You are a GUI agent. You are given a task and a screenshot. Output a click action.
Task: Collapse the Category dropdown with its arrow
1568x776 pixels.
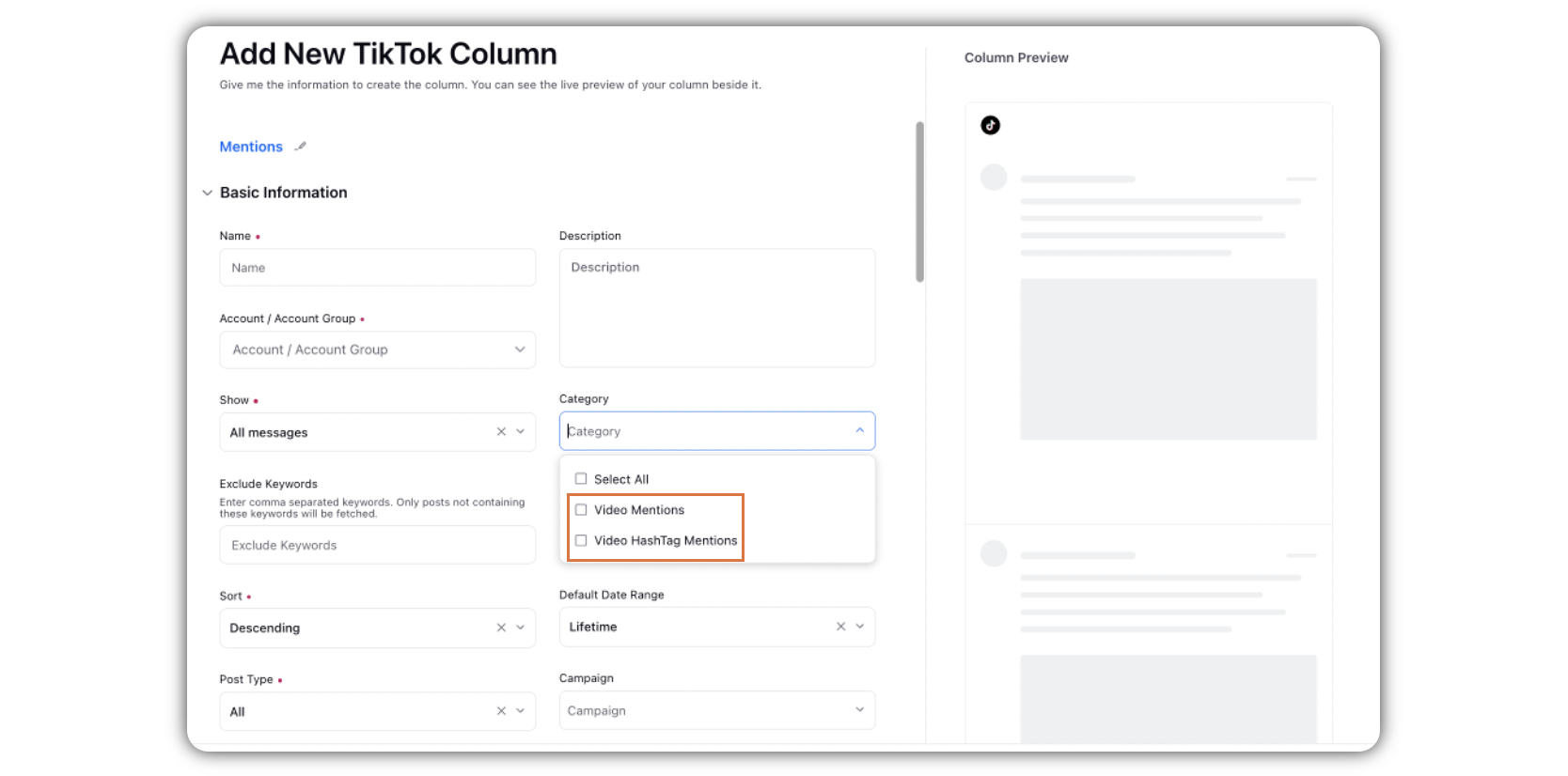tap(859, 430)
